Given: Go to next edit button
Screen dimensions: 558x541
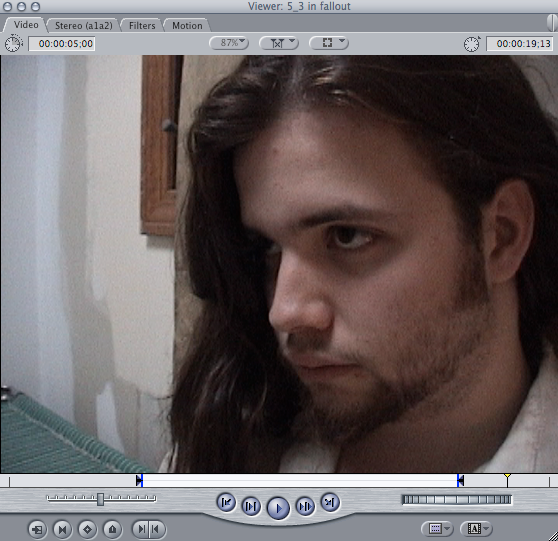Looking at the screenshot, I should pyautogui.click(x=330, y=503).
